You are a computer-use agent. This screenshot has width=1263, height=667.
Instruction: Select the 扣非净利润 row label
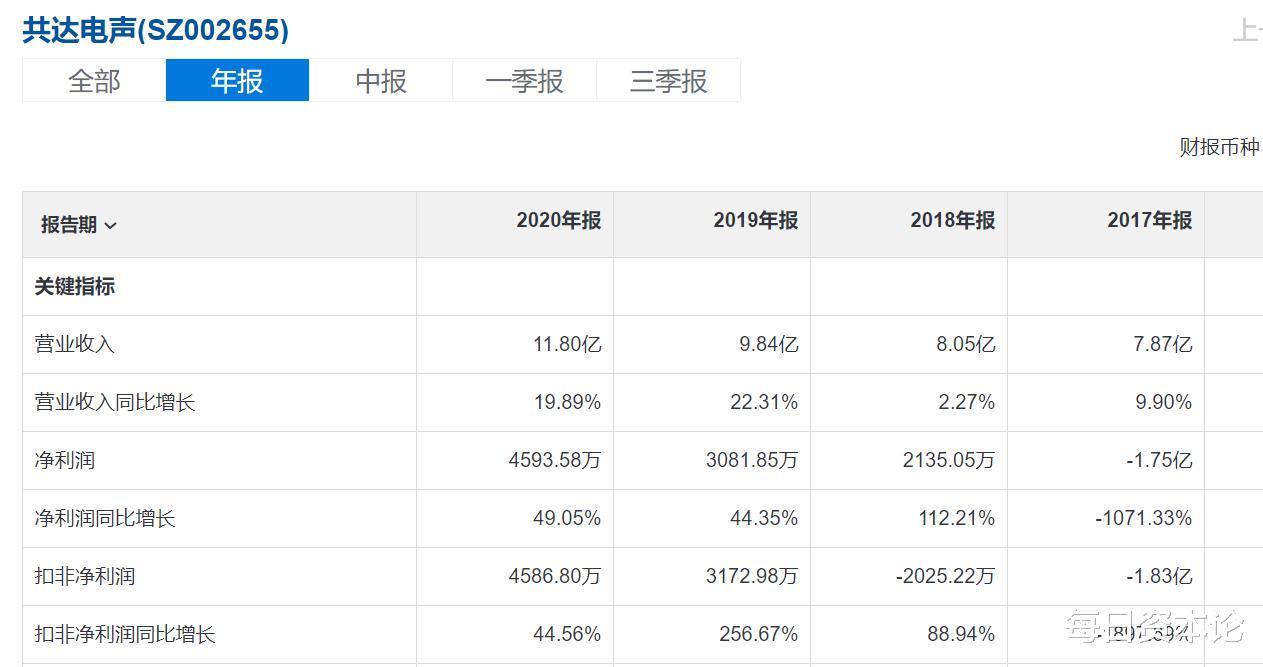pos(81,576)
